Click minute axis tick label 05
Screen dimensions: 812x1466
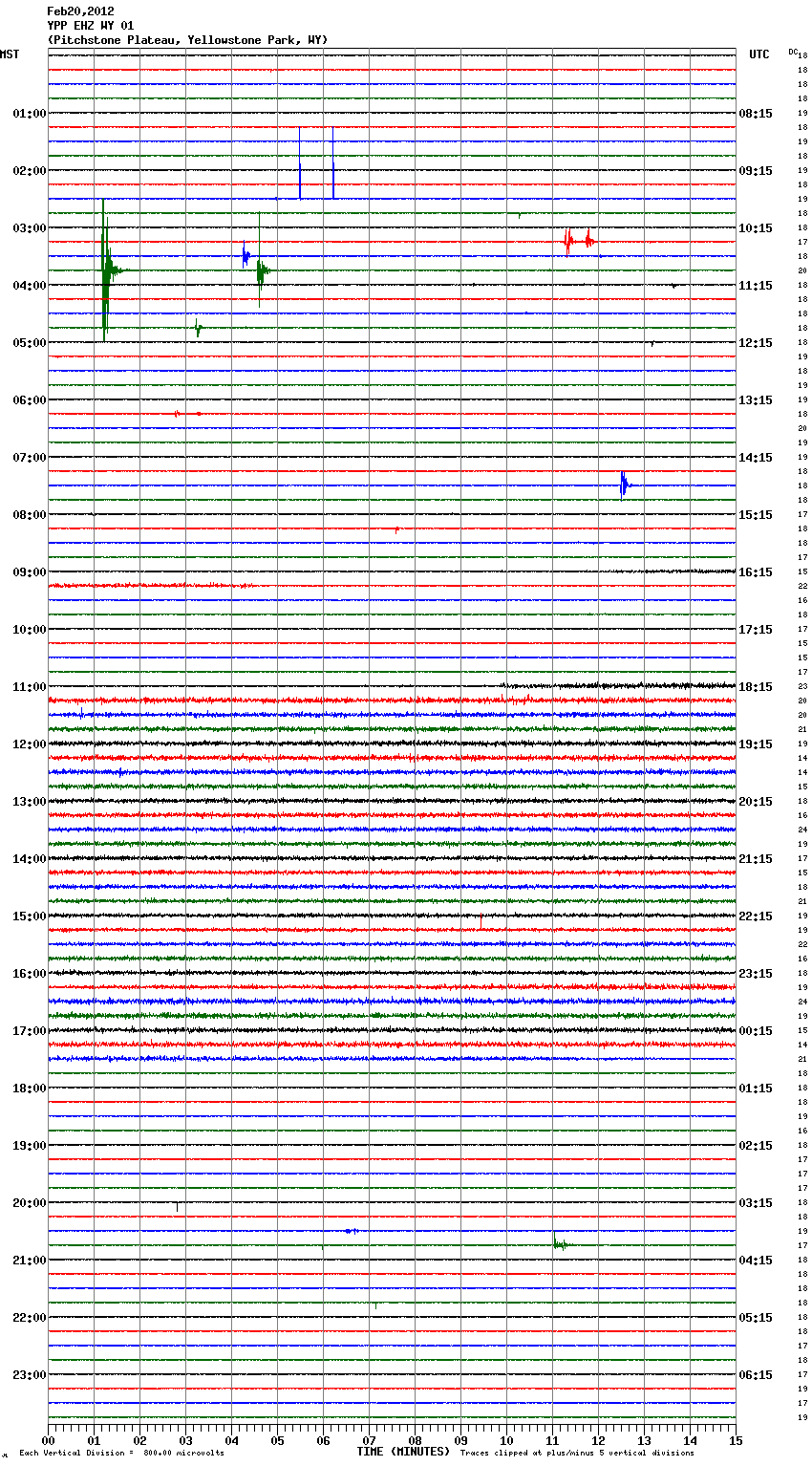pos(277,1440)
